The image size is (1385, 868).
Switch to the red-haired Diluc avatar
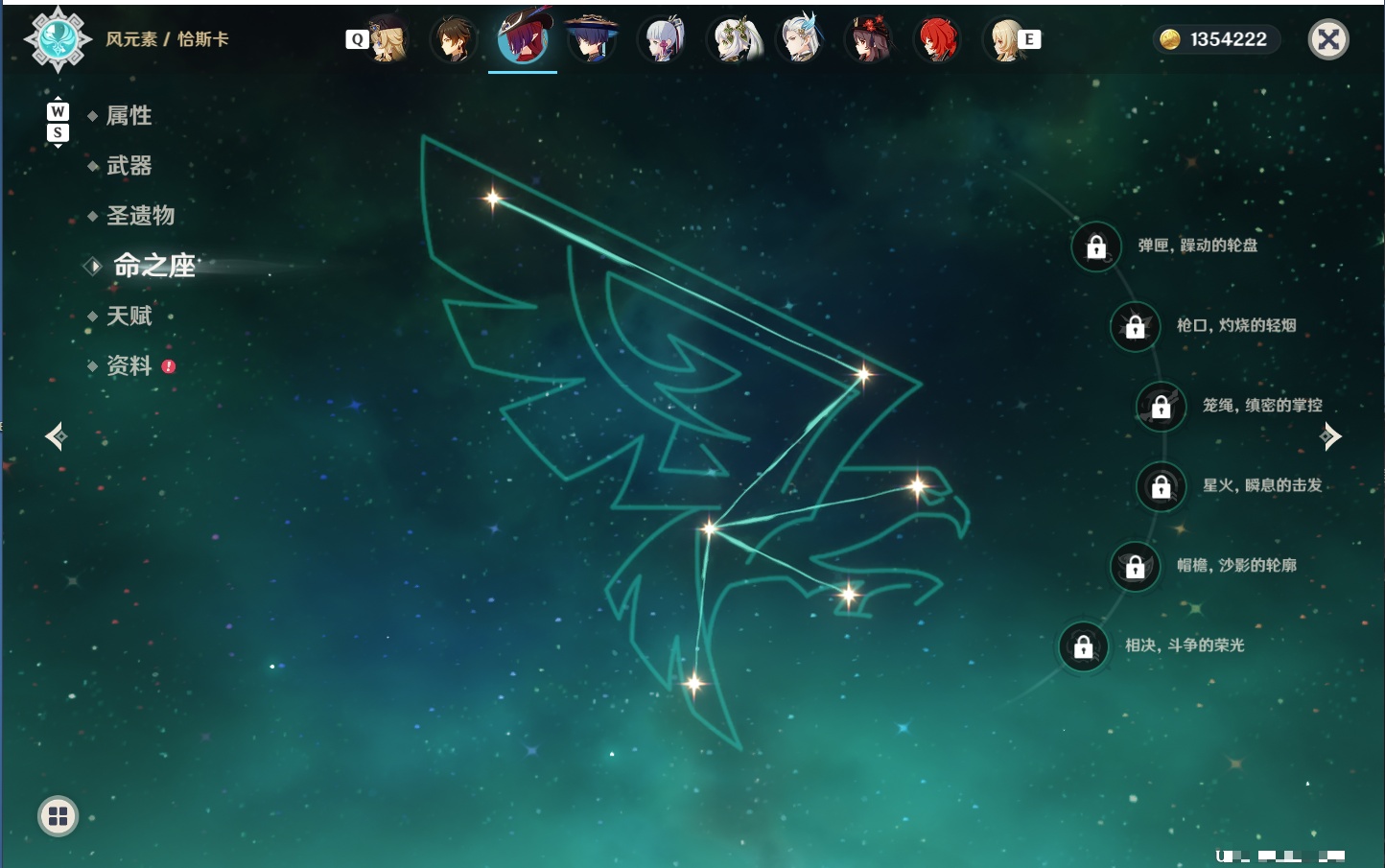(937, 39)
